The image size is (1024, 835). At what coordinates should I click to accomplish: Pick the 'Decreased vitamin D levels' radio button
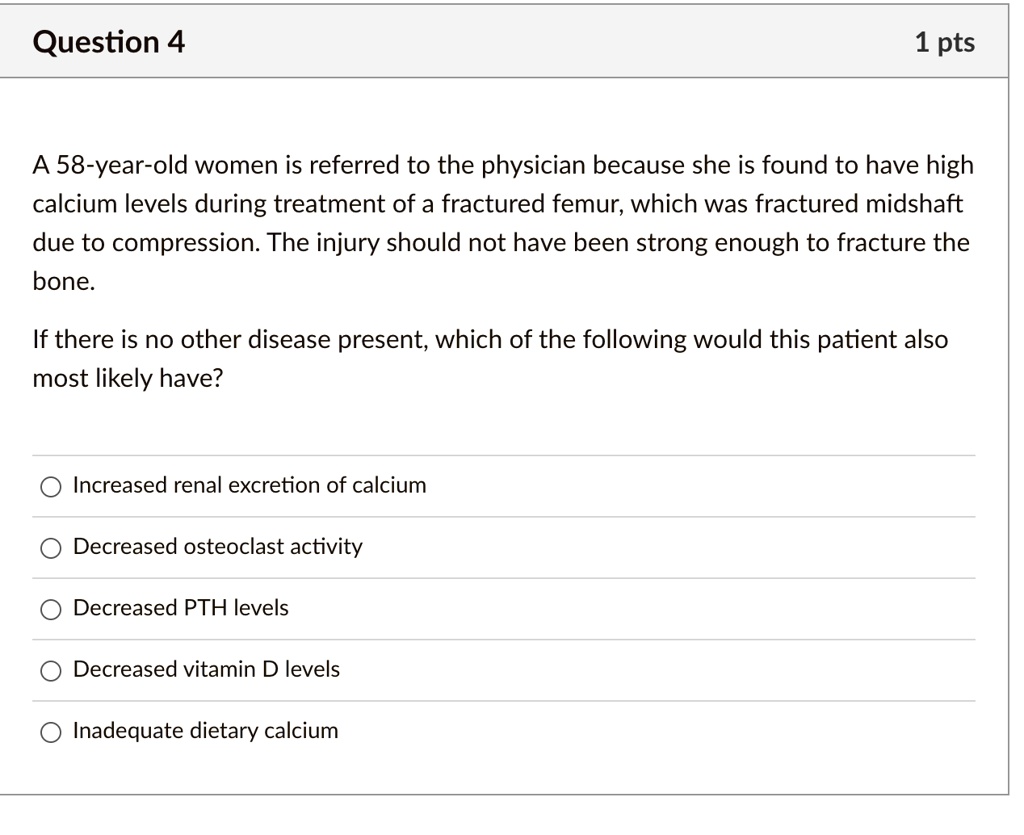[51, 670]
